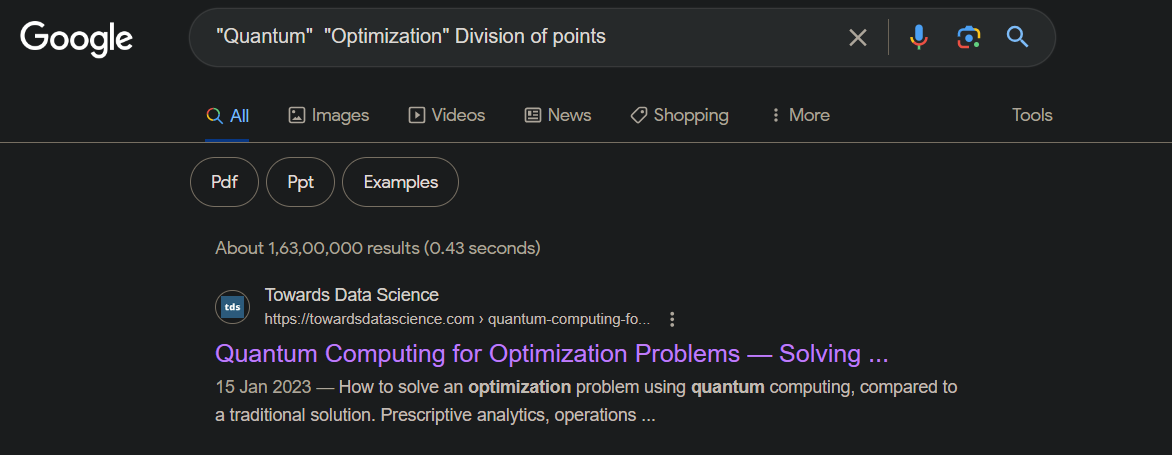
Task: Click the tds site favicon
Action: [x=232, y=307]
